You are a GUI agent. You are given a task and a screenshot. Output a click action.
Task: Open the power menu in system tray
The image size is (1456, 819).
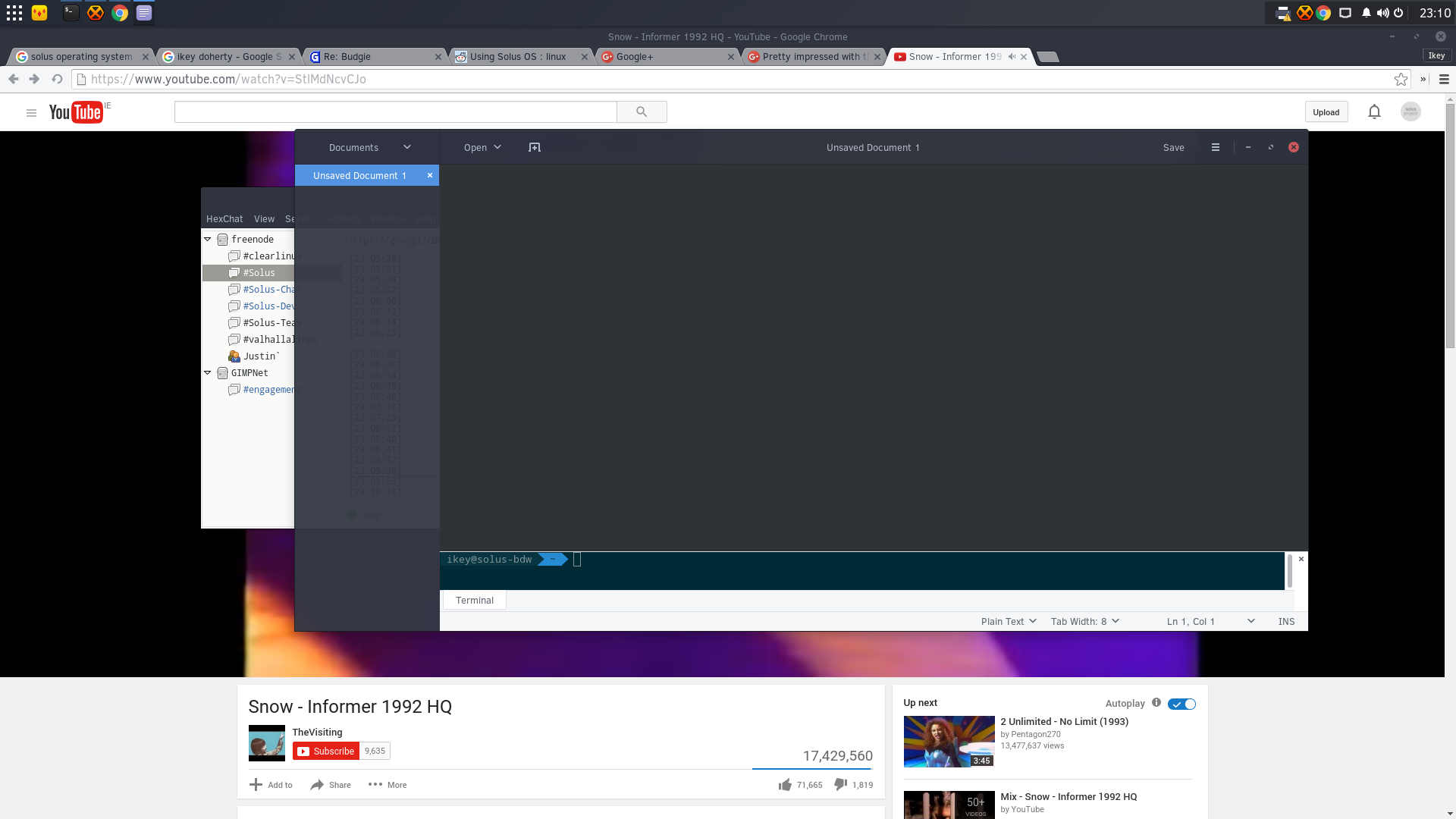point(1398,13)
